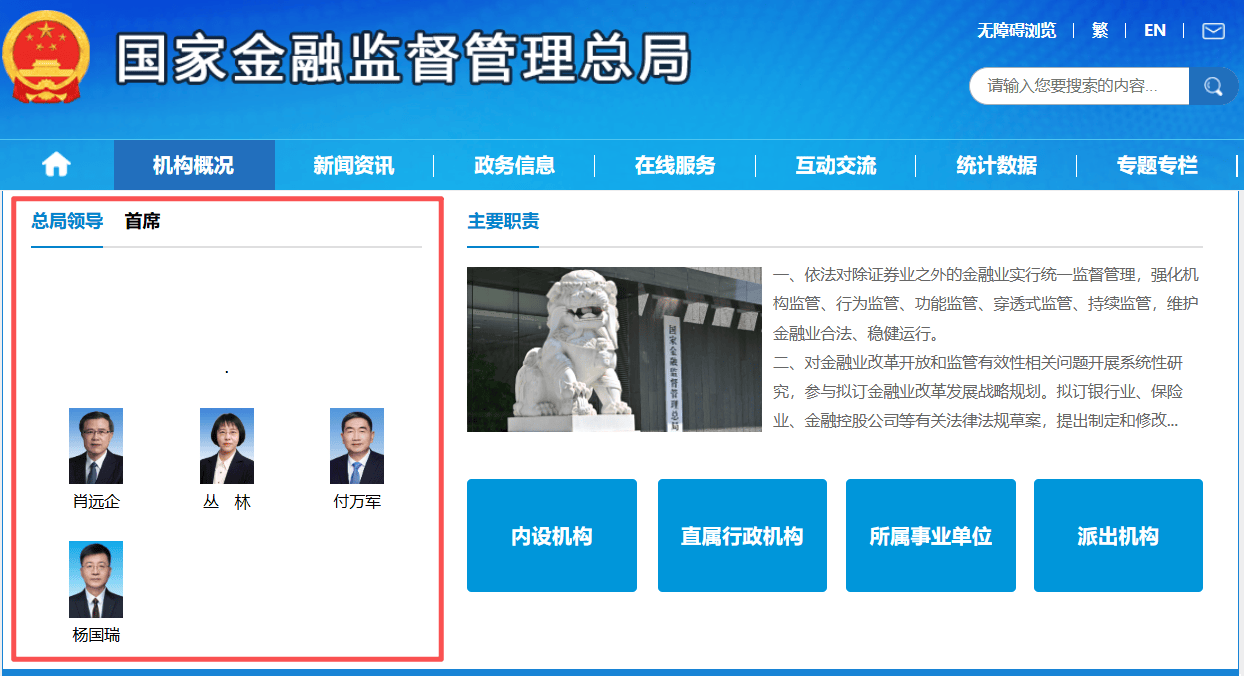
Task: Click the national emblem logo
Action: pos(47,57)
